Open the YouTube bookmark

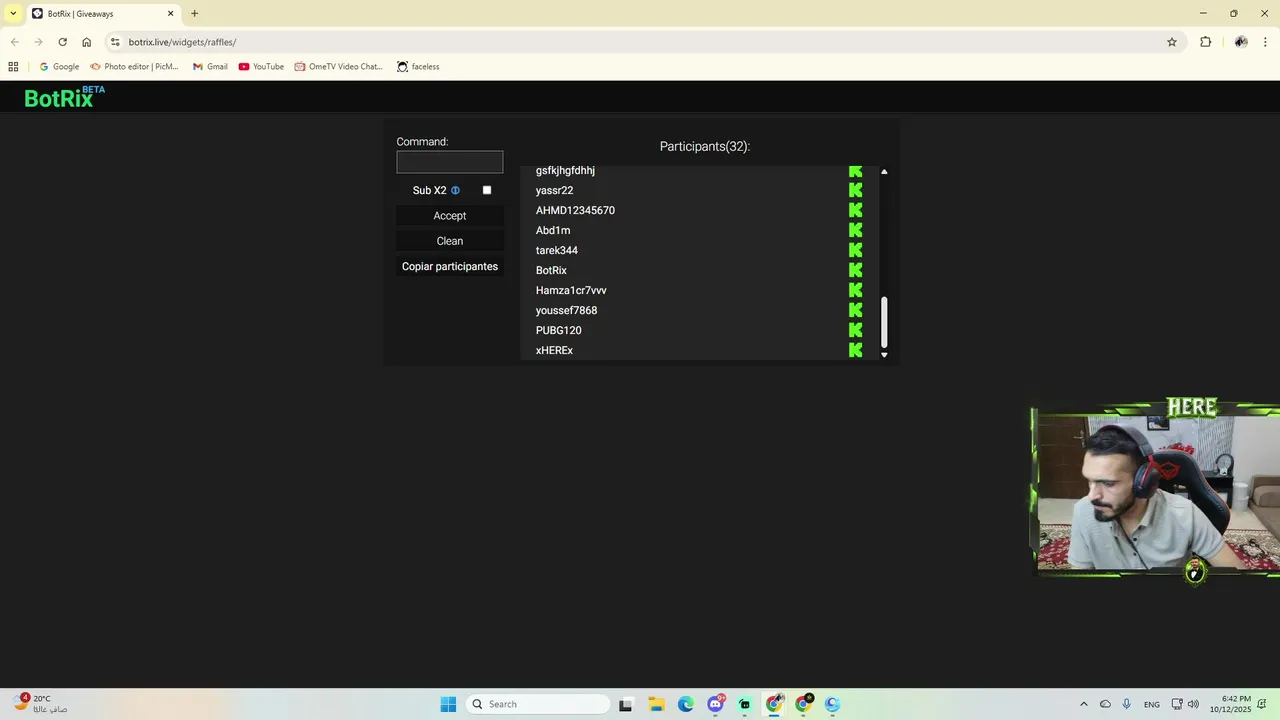pyautogui.click(x=261, y=67)
